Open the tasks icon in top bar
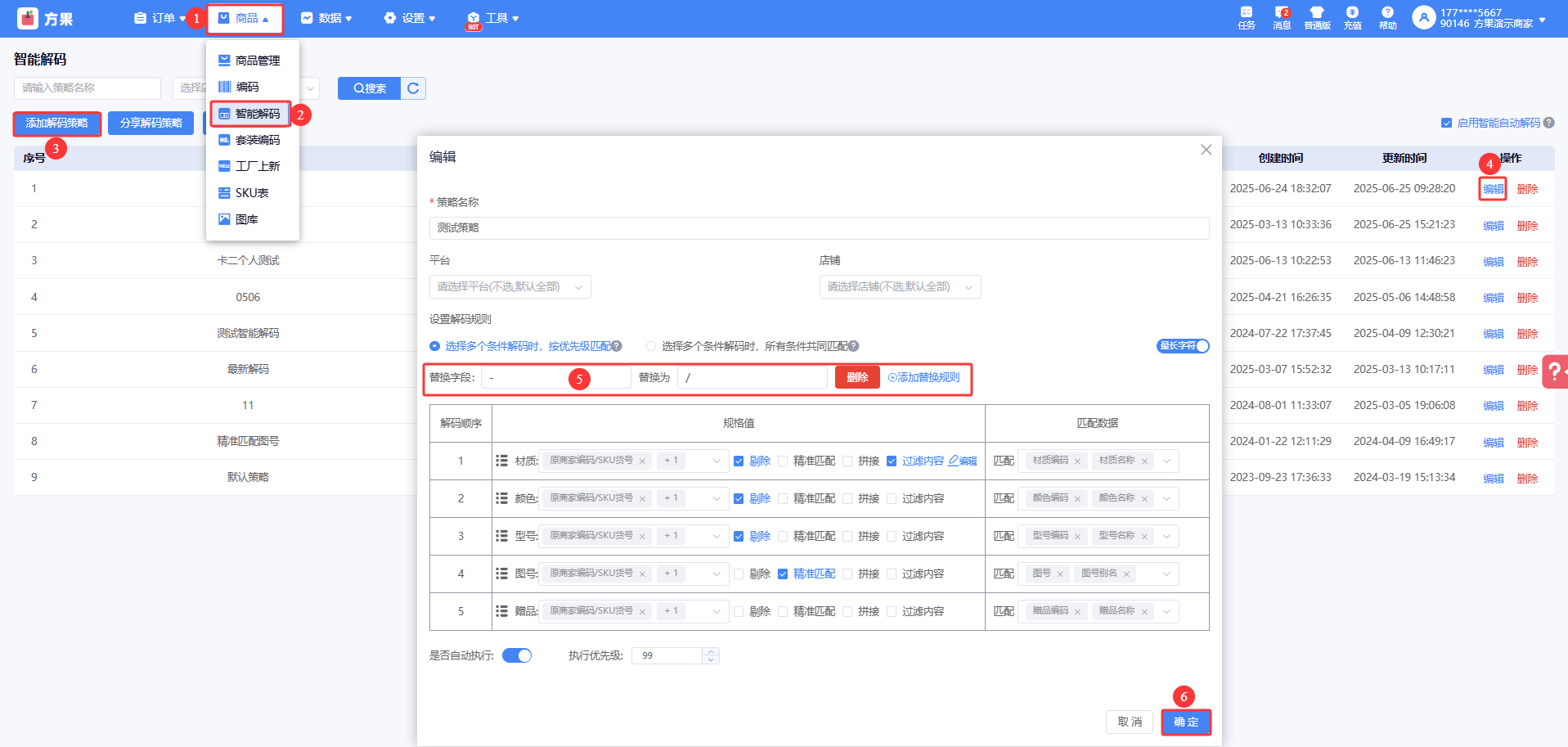This screenshot has width=1568, height=747. pos(1246,18)
